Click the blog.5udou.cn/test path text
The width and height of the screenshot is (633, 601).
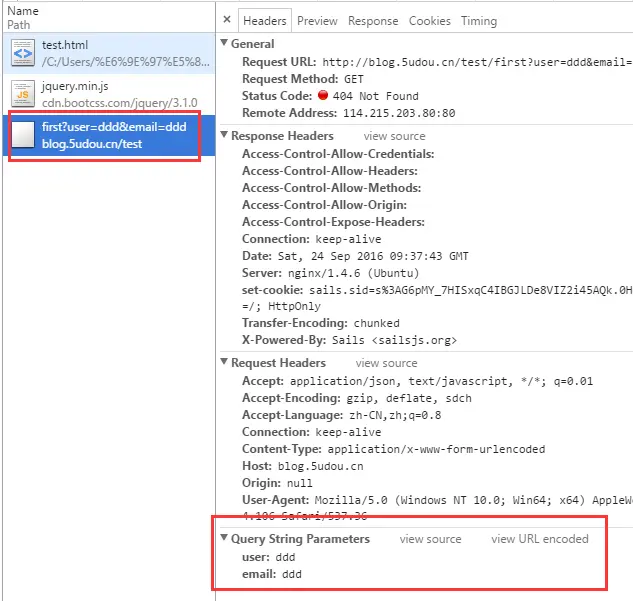[92, 144]
